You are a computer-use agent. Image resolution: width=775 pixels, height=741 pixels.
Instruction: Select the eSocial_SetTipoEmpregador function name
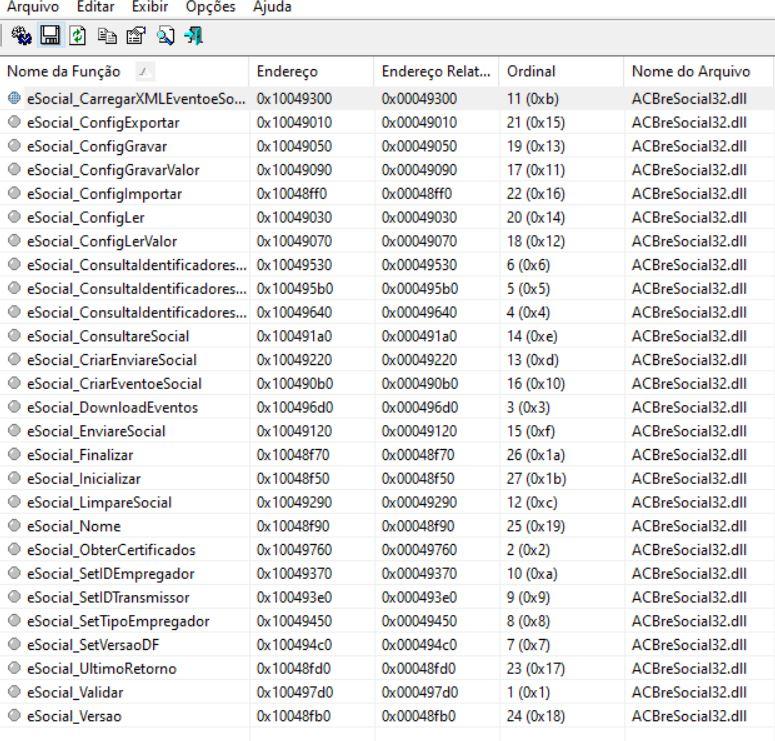click(118, 621)
